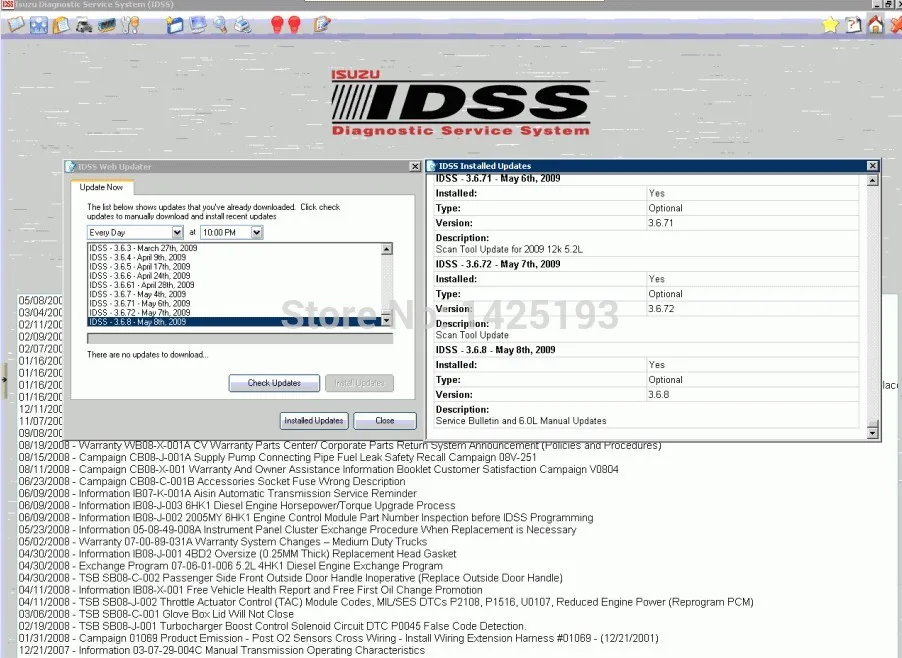Viewport: 902px width, 658px height.
Task: Open IB08-J-003 6HK1 Horsepower/Torque Upgrade Process
Action: tap(236, 506)
